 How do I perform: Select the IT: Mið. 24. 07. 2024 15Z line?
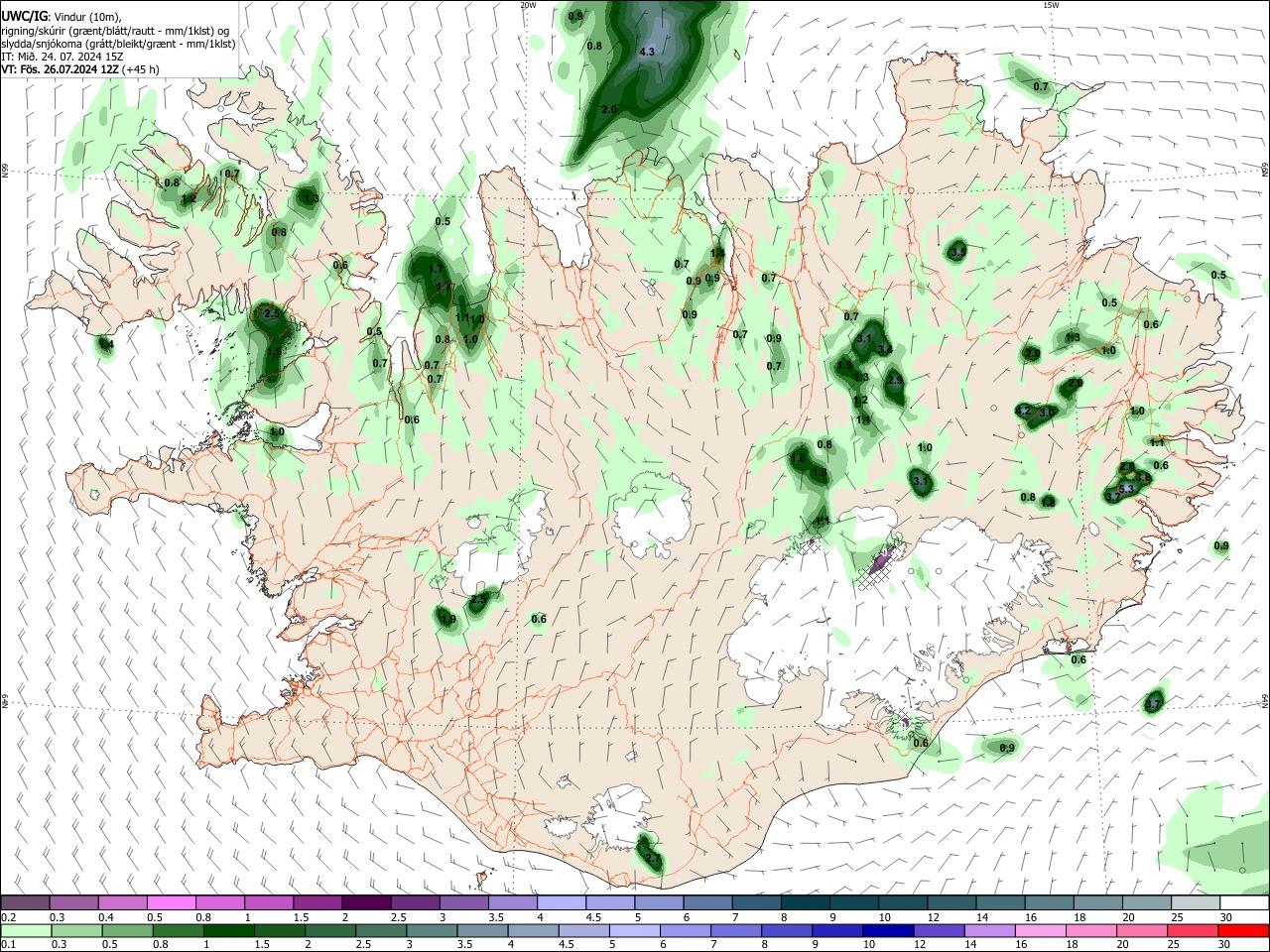coord(63,57)
